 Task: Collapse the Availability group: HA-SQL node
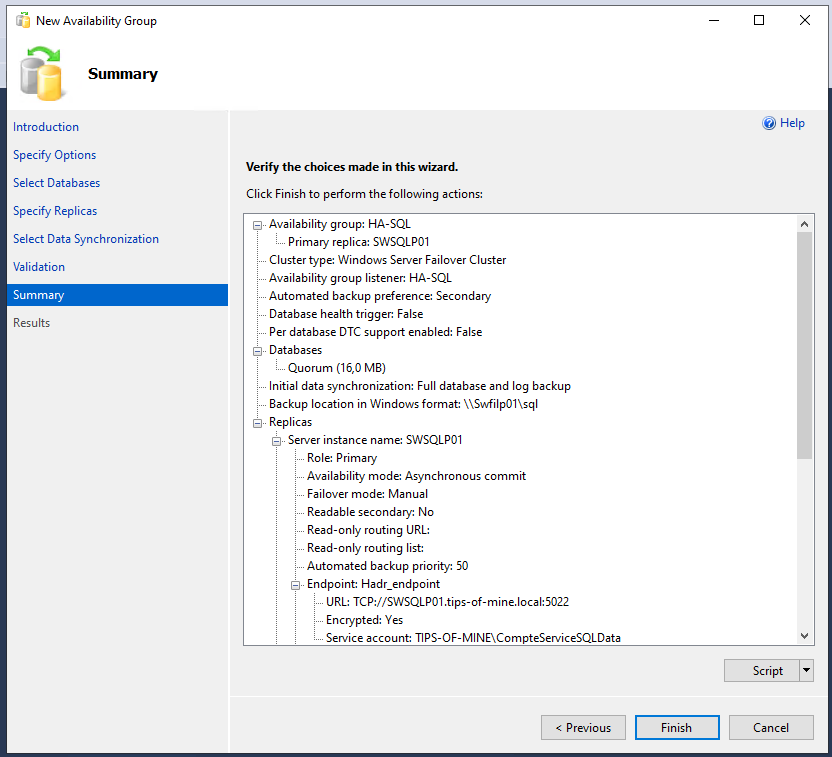tap(257, 225)
